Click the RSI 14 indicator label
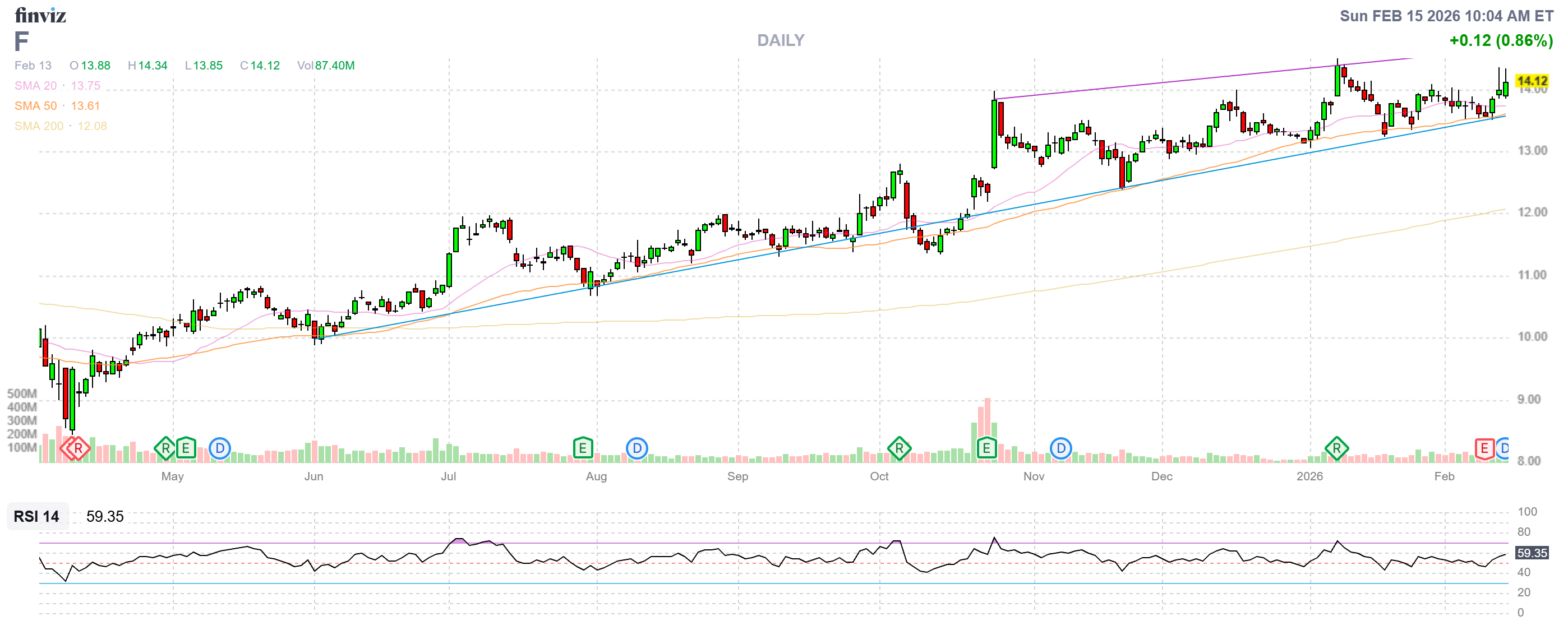The width and height of the screenshot is (1568, 630). click(x=36, y=516)
